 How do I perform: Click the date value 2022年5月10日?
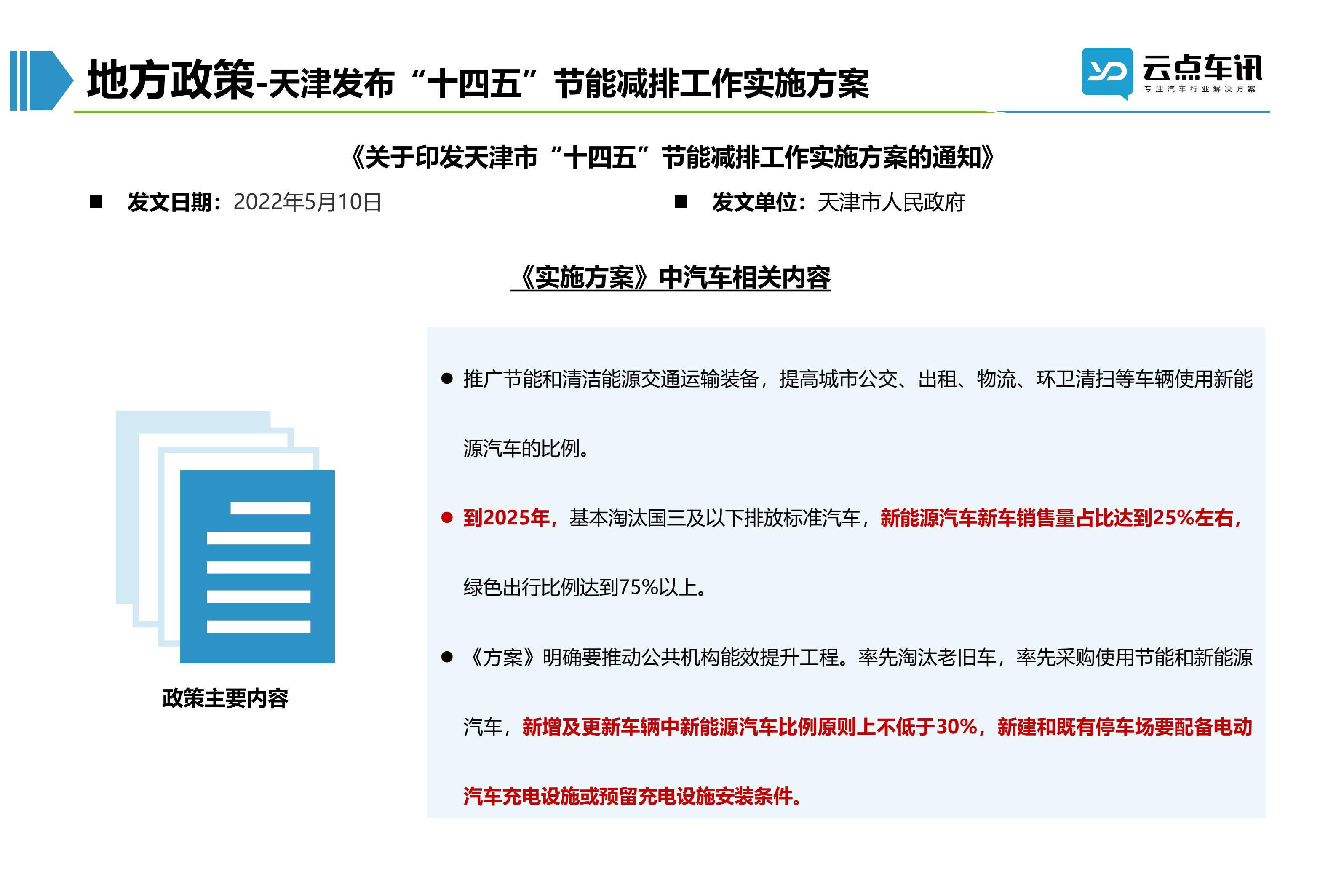coord(307,202)
